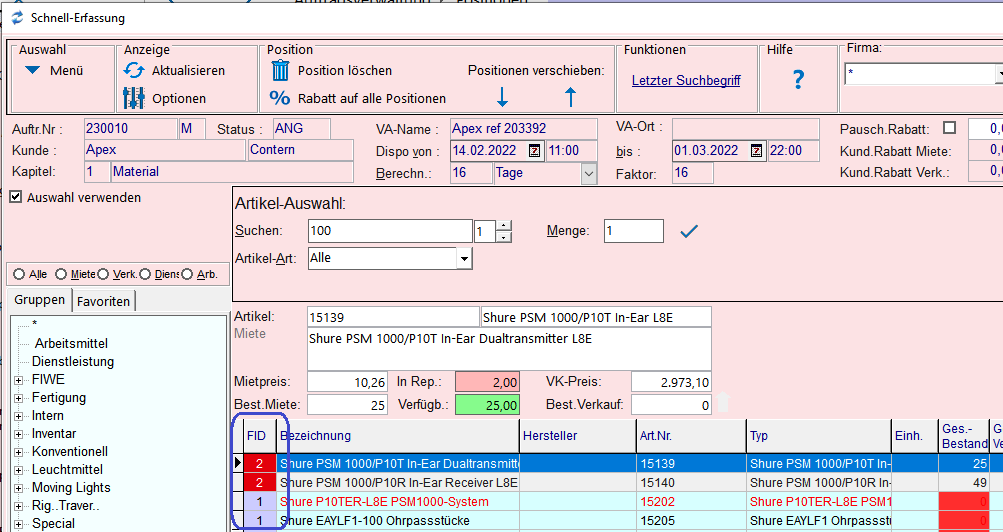This screenshot has height=532, width=1003.
Task: Increase the Suchen spinner value
Action: (x=504, y=225)
